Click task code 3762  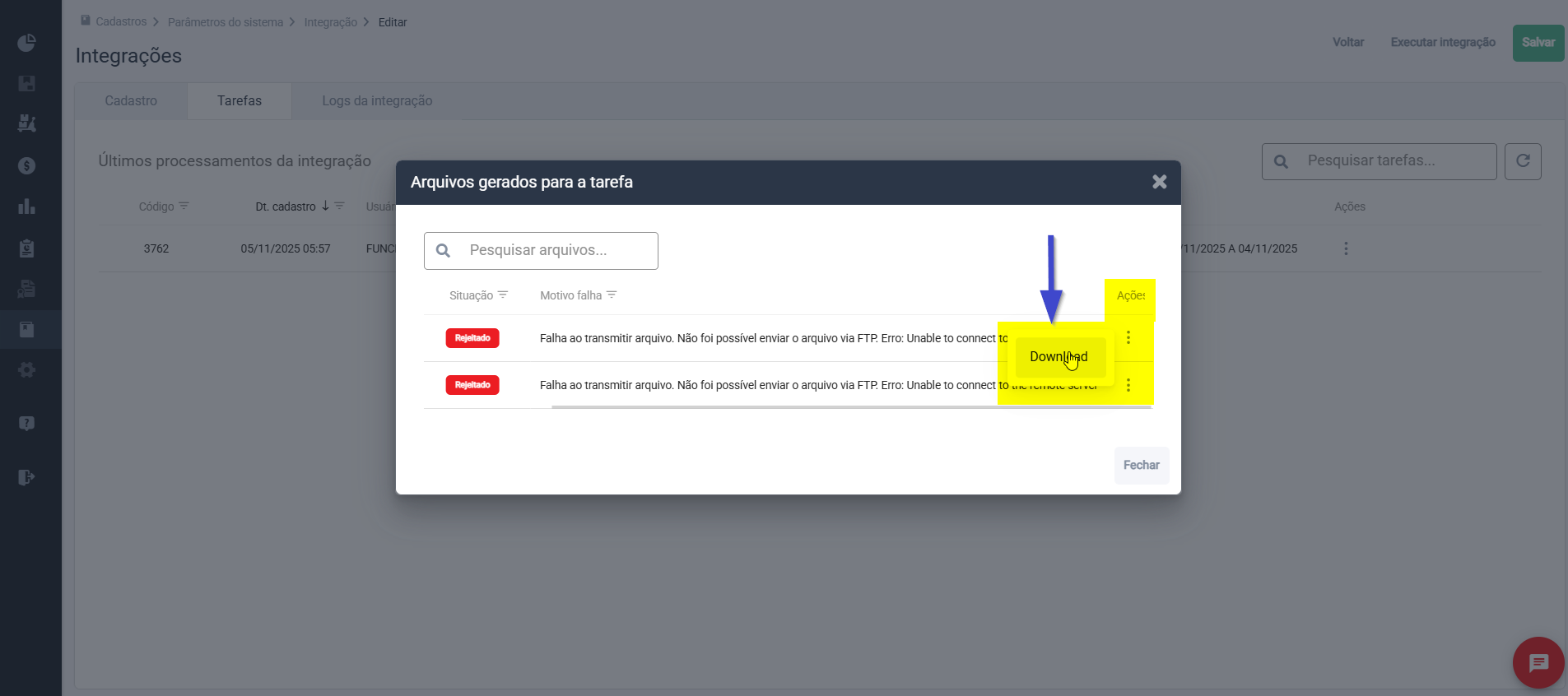pyautogui.click(x=156, y=248)
